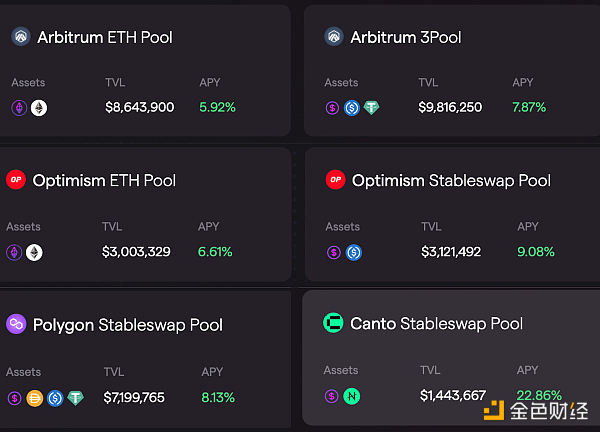
Task: Click the yellow DAI icon in Polygon pool
Action: tap(35, 398)
